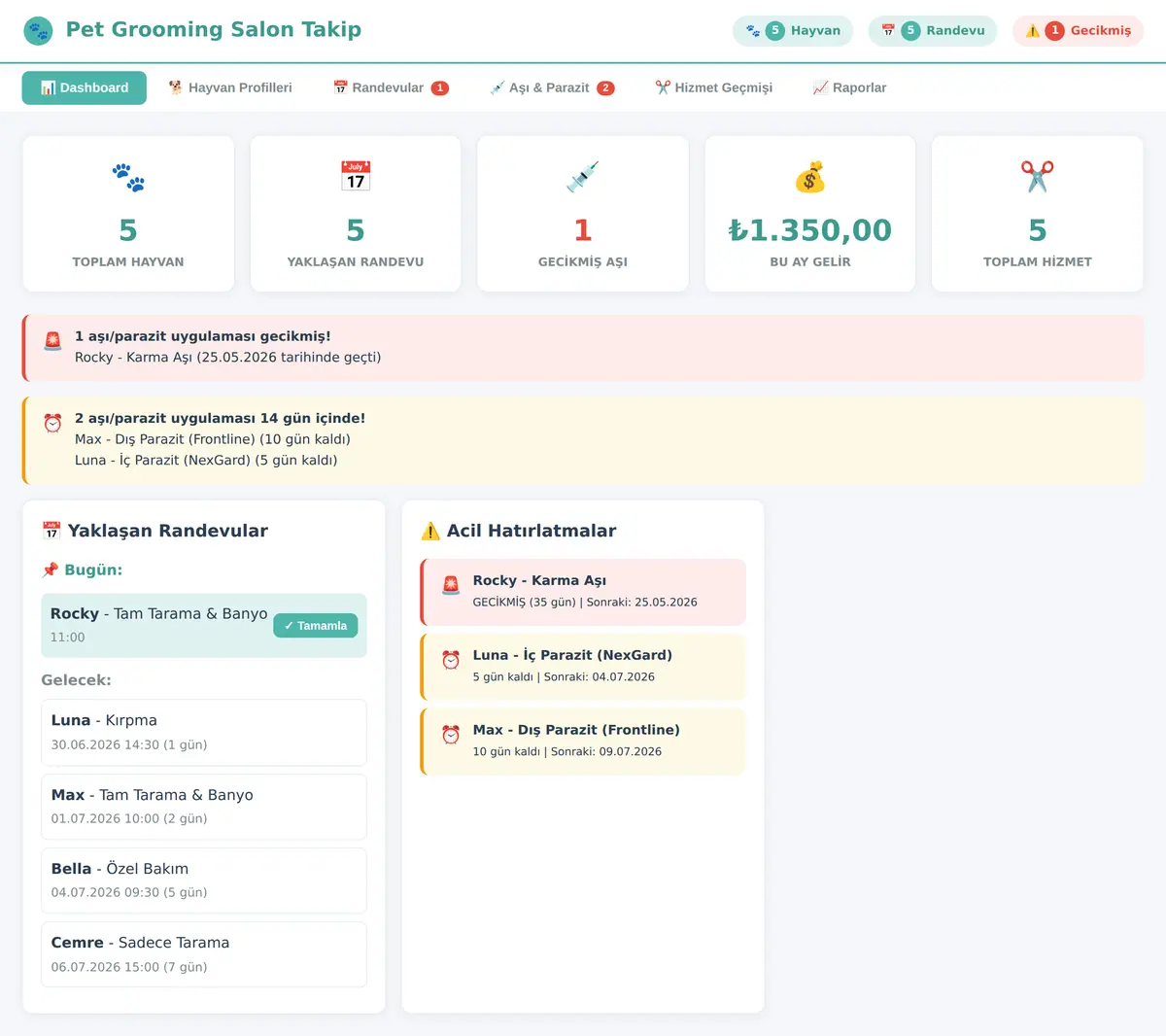This screenshot has width=1166, height=1036.
Task: Open the Cemre - Sadece Tarama appointment card
Action: (204, 954)
